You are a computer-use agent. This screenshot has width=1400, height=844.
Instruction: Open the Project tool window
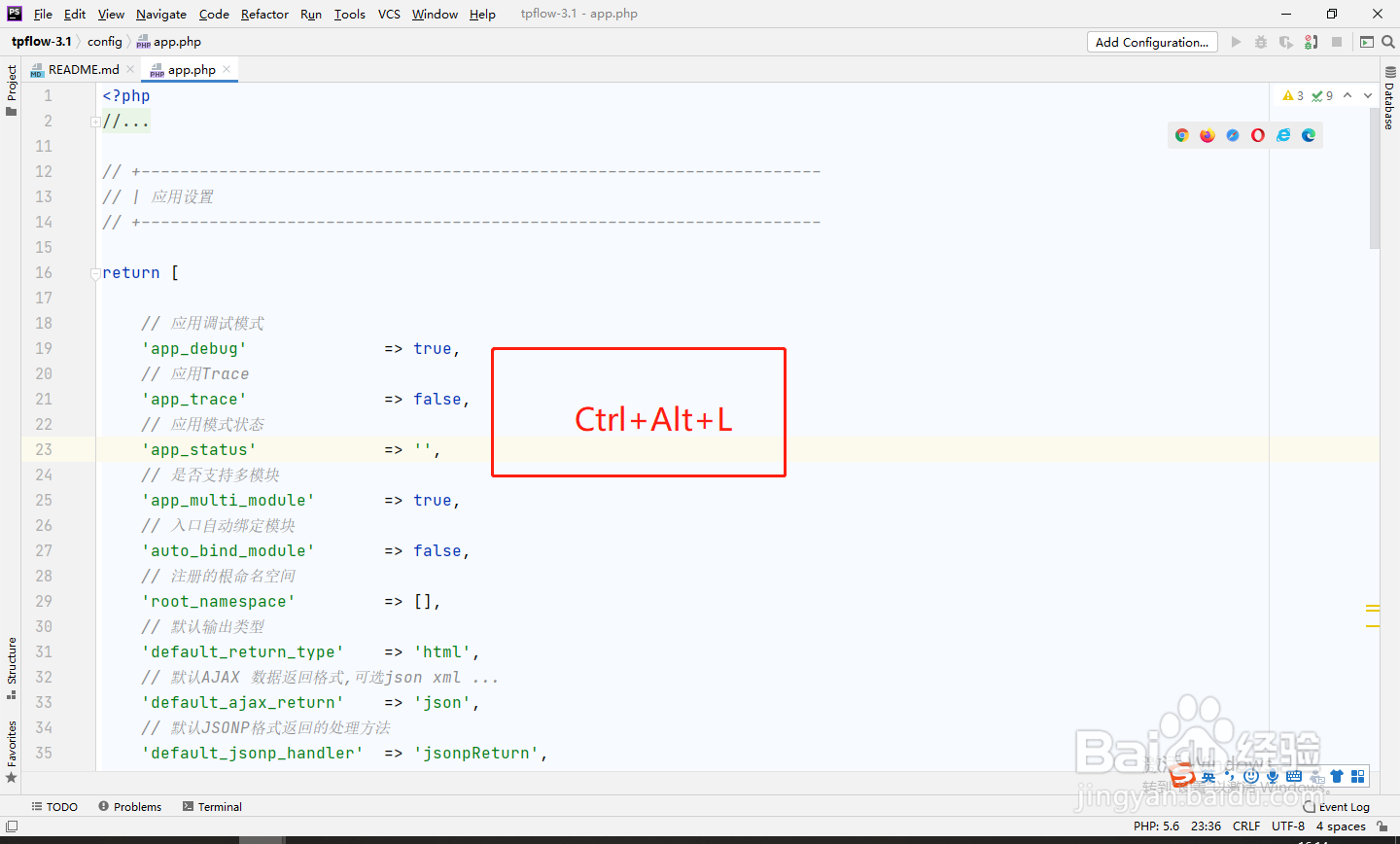click(11, 89)
